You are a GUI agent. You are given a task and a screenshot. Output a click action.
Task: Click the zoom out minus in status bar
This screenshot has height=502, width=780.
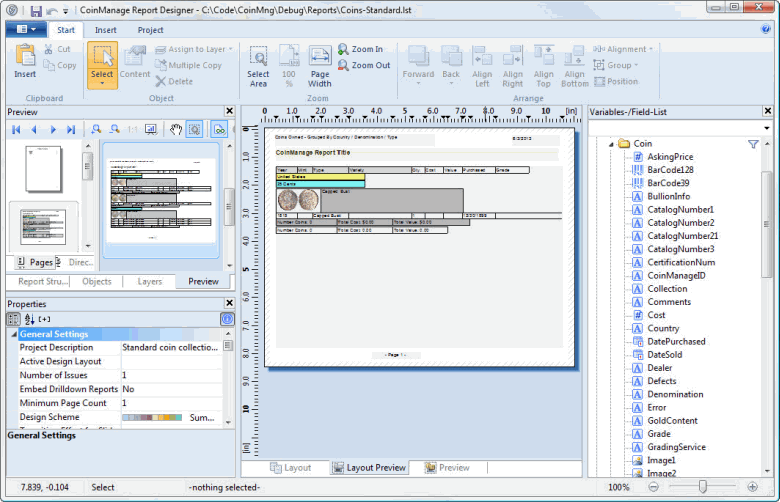[654, 487]
